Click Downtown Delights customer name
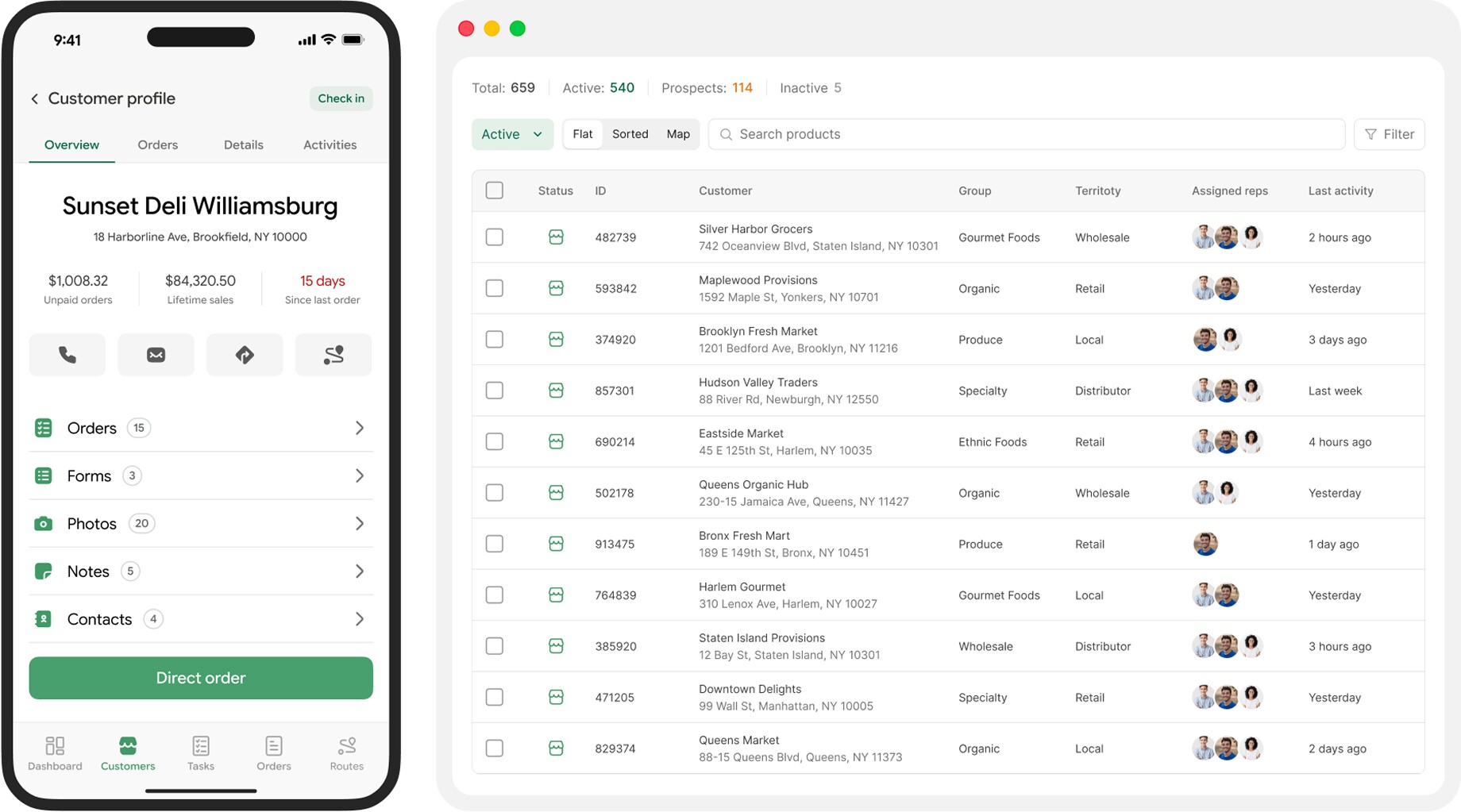The image size is (1461, 812). pyautogui.click(x=750, y=689)
